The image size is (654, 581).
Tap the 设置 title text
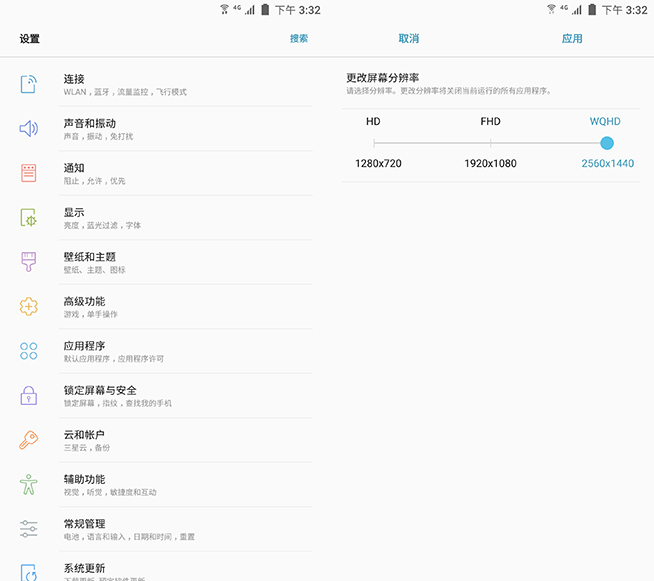[x=30, y=39]
